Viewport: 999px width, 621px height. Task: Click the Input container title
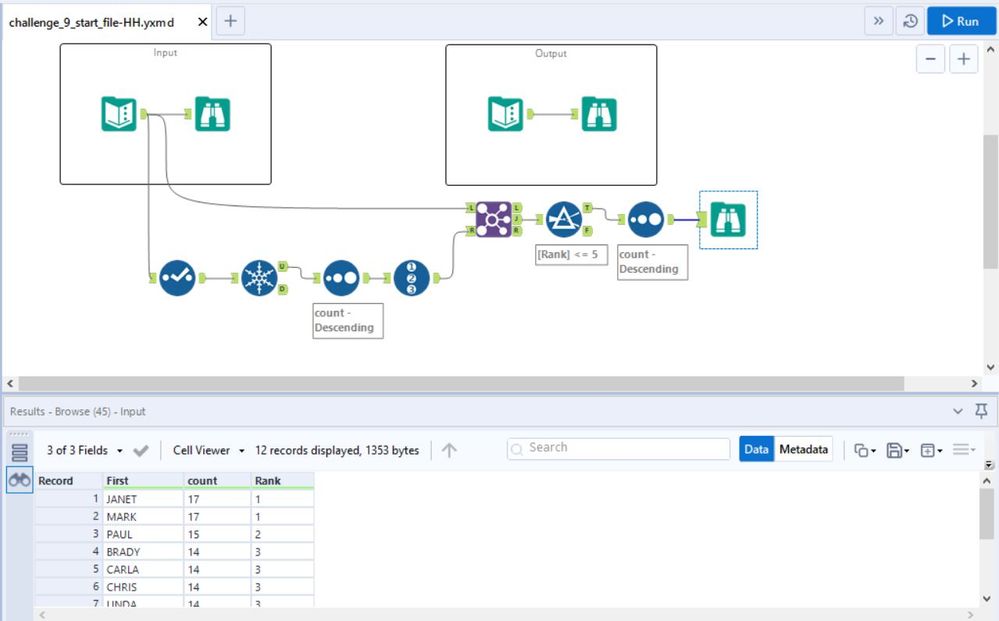click(165, 52)
